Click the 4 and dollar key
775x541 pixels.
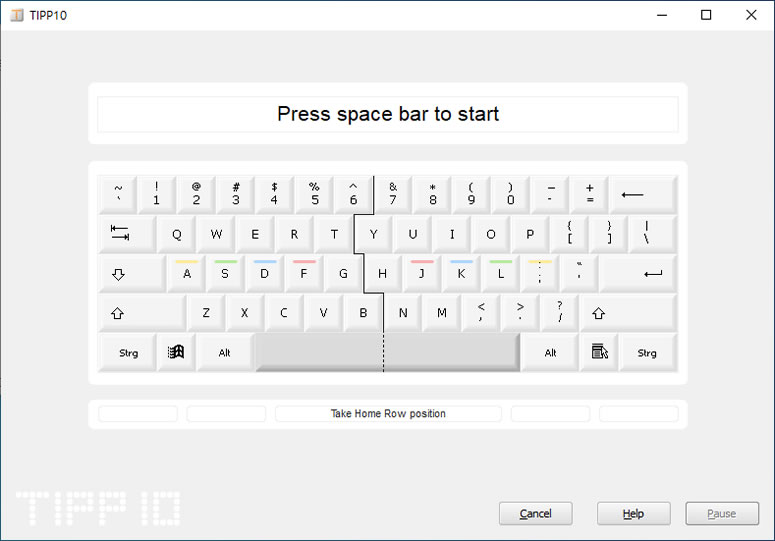[x=274, y=195]
